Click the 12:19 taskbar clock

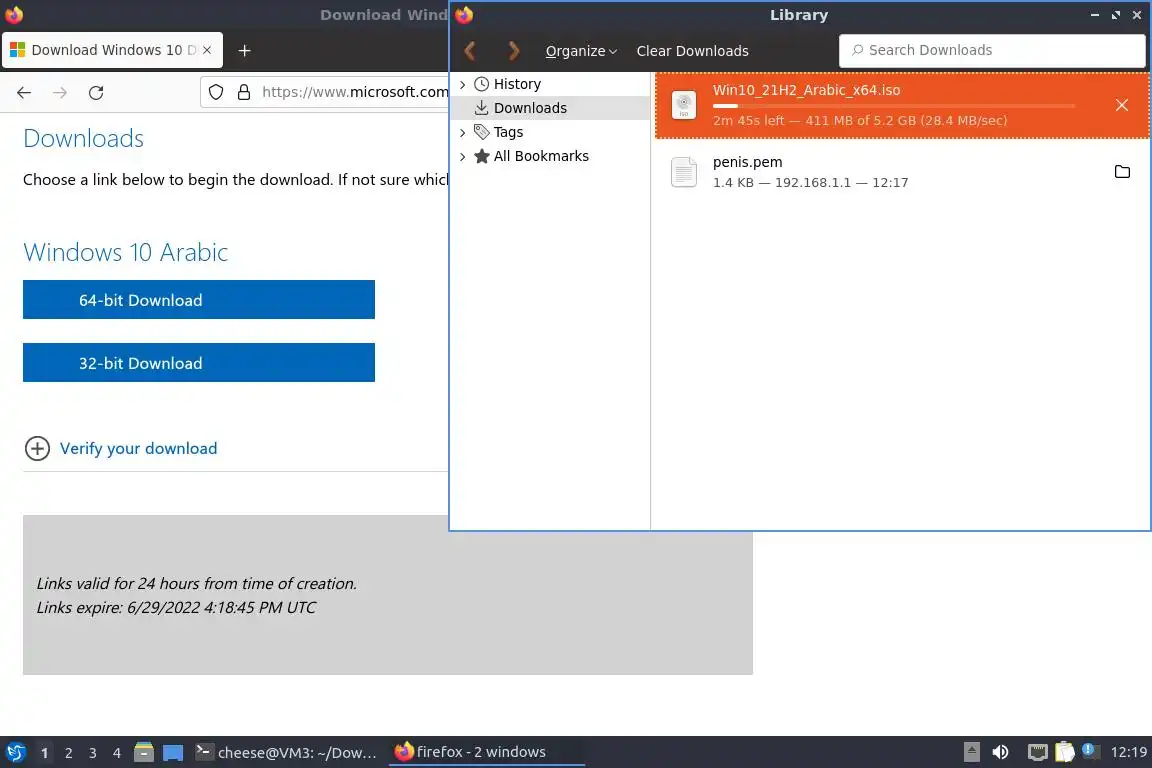tap(1128, 752)
